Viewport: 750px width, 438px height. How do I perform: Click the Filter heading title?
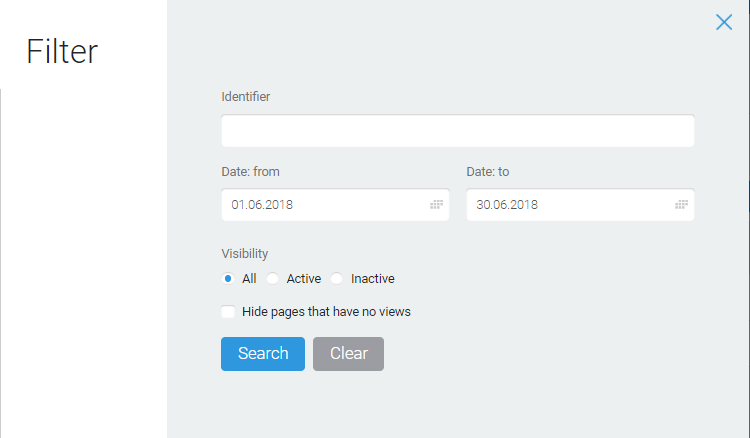[62, 51]
